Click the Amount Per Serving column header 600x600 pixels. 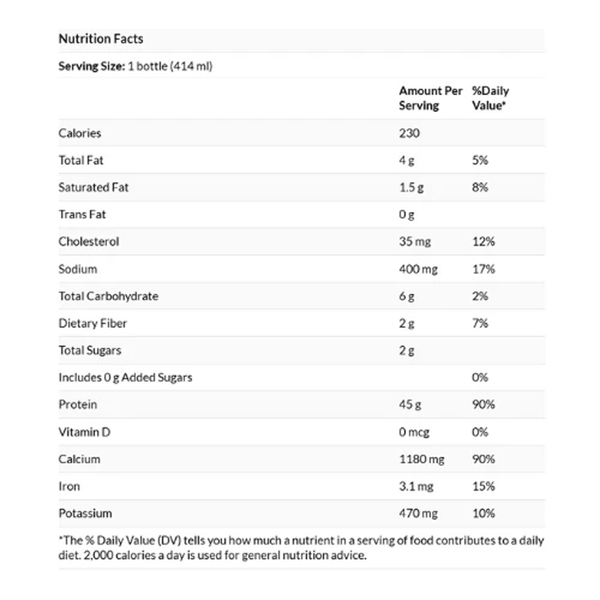(430, 98)
